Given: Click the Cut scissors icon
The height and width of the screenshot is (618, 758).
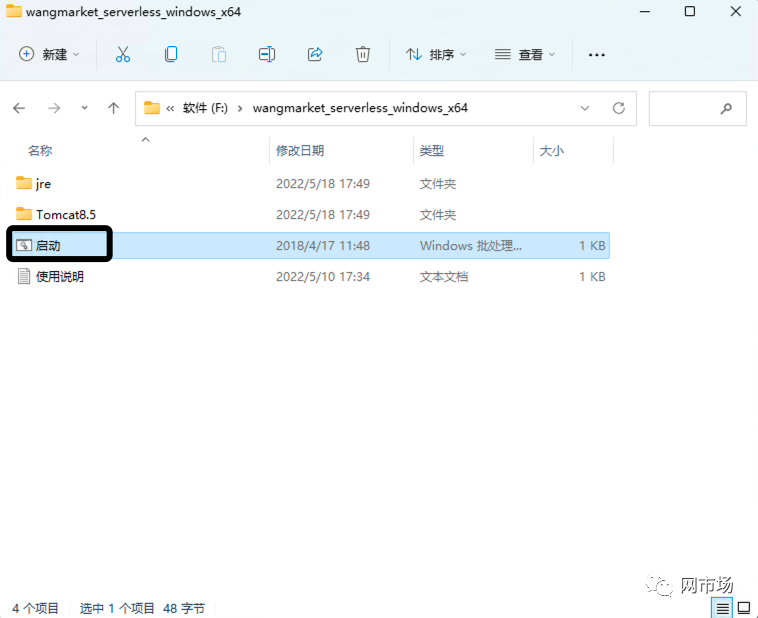Looking at the screenshot, I should pos(123,54).
